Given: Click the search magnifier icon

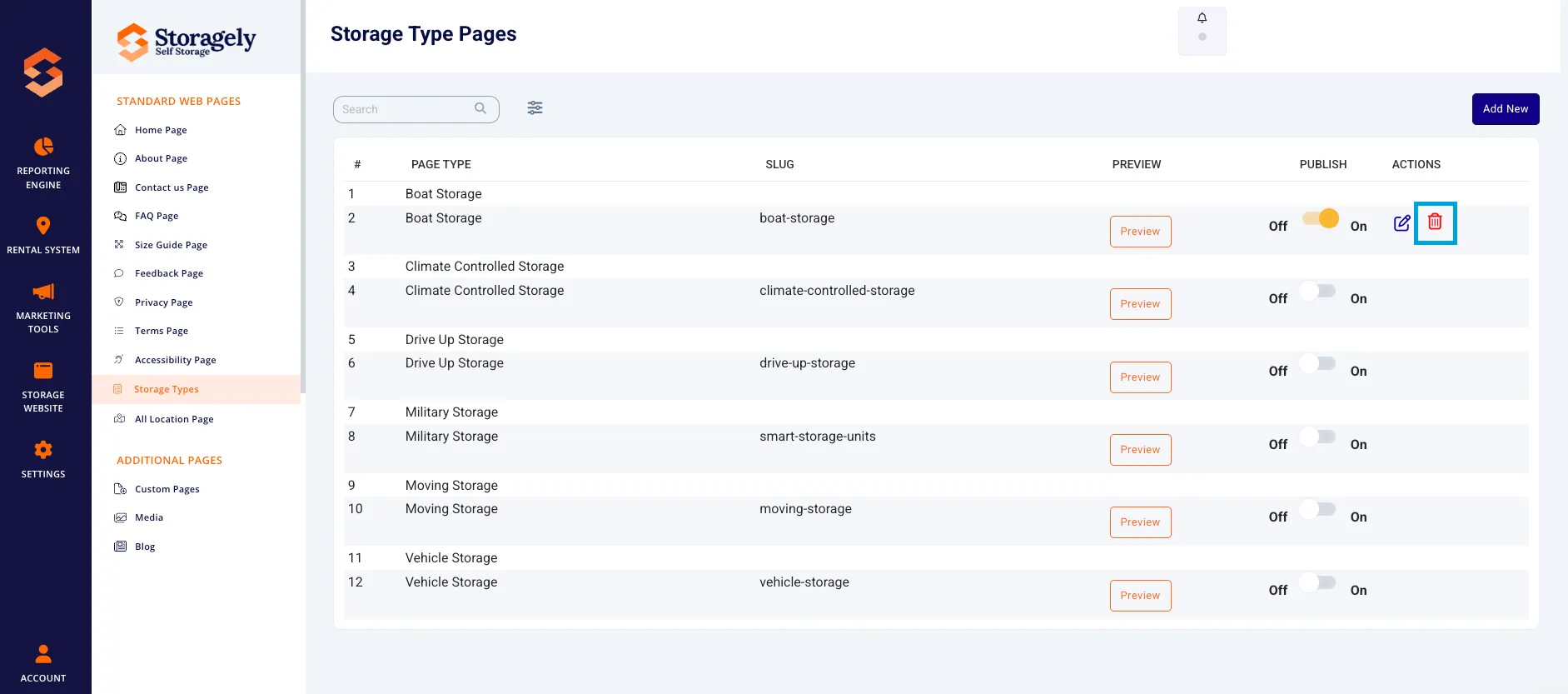Looking at the screenshot, I should pyautogui.click(x=480, y=108).
